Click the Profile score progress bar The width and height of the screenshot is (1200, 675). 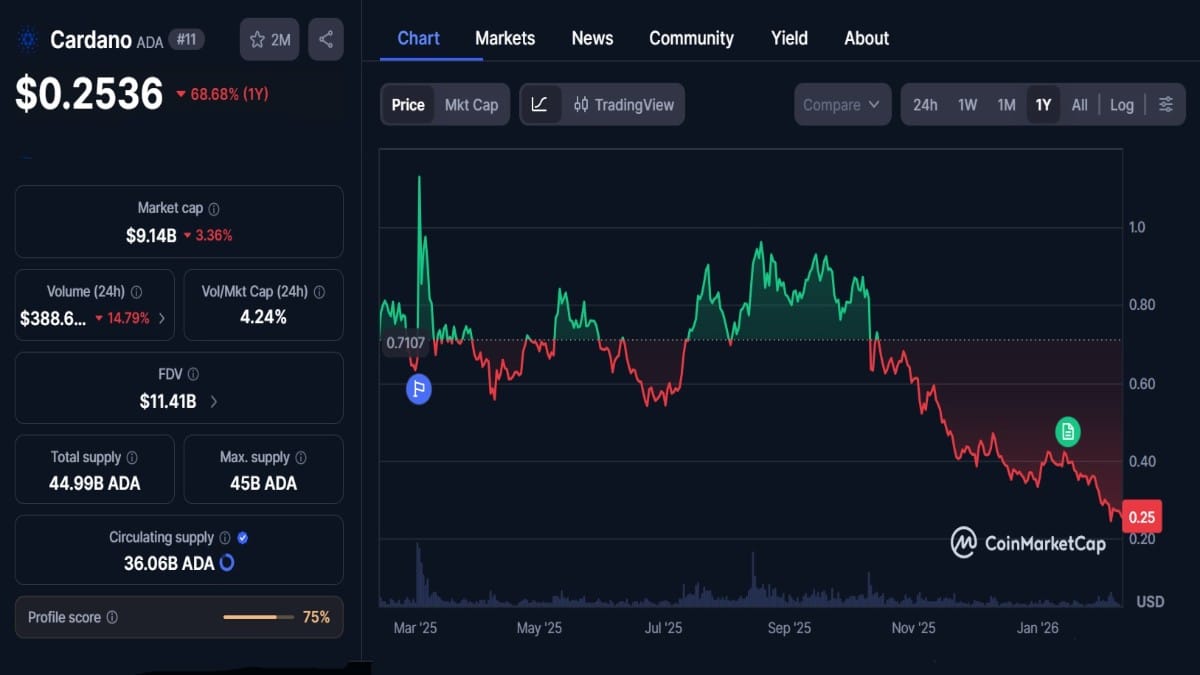257,617
